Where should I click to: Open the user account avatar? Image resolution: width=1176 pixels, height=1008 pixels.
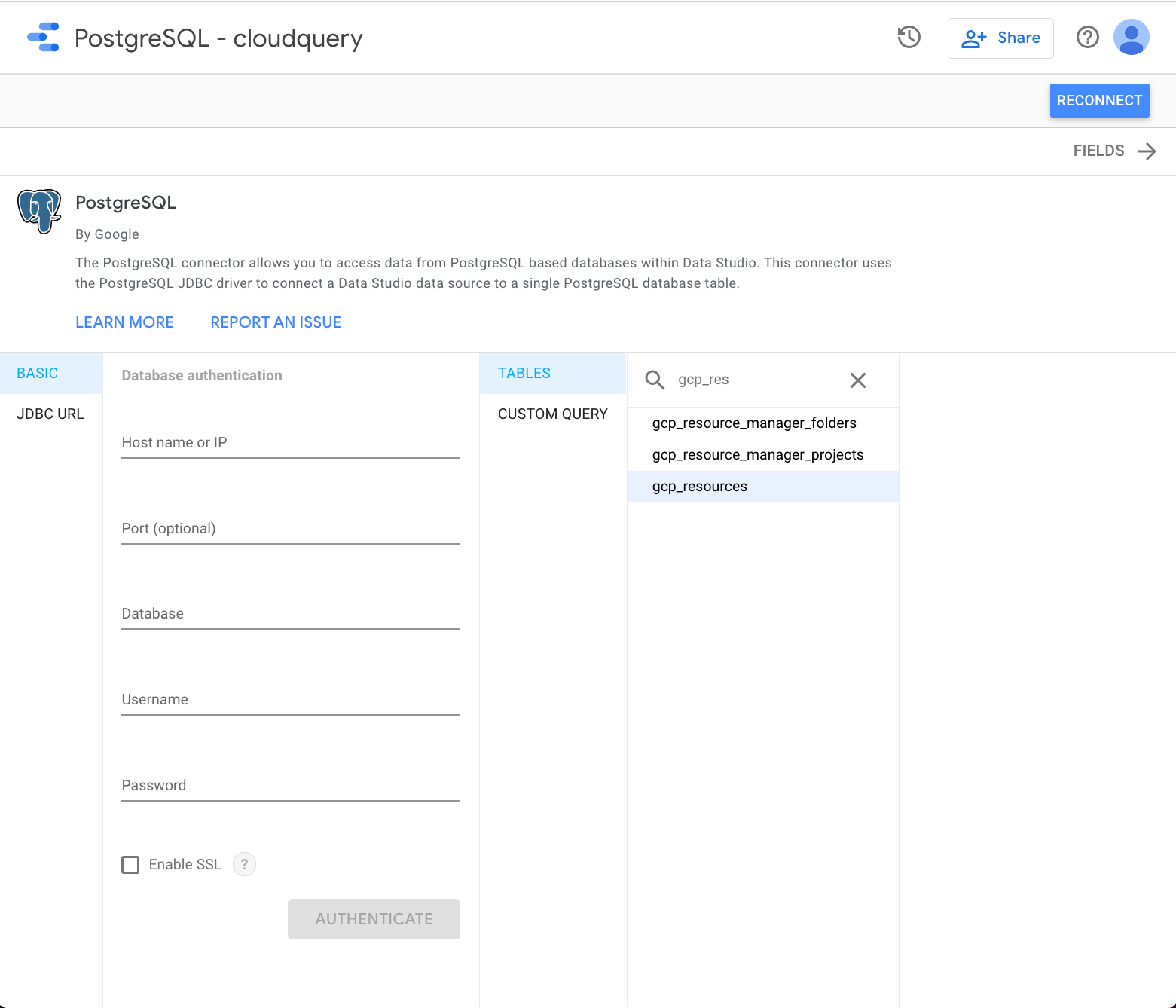1131,38
